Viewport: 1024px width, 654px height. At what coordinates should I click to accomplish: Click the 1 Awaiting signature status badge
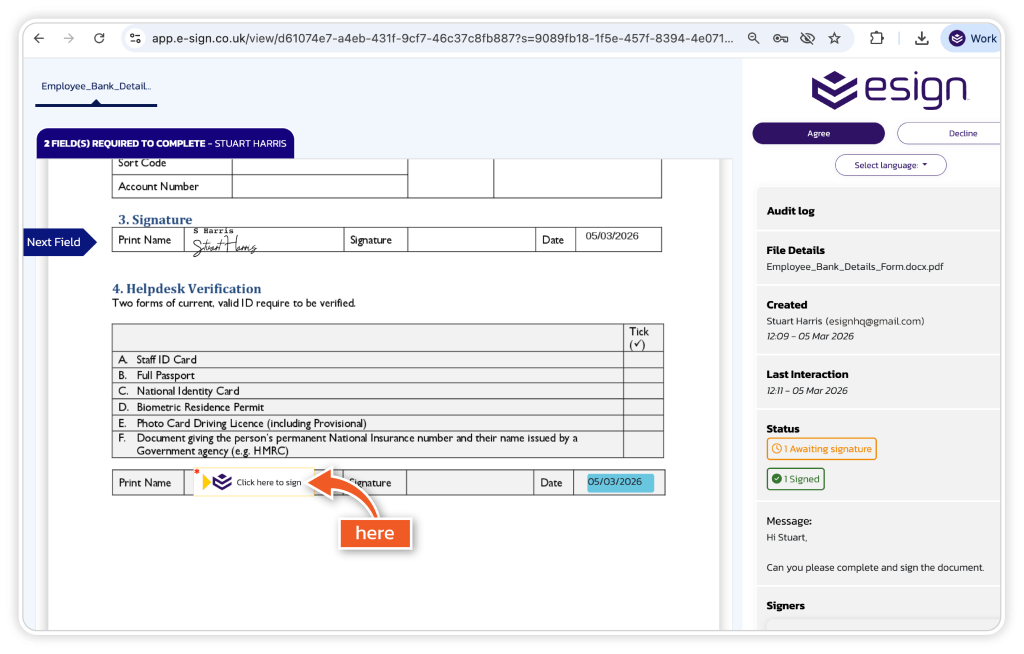821,449
